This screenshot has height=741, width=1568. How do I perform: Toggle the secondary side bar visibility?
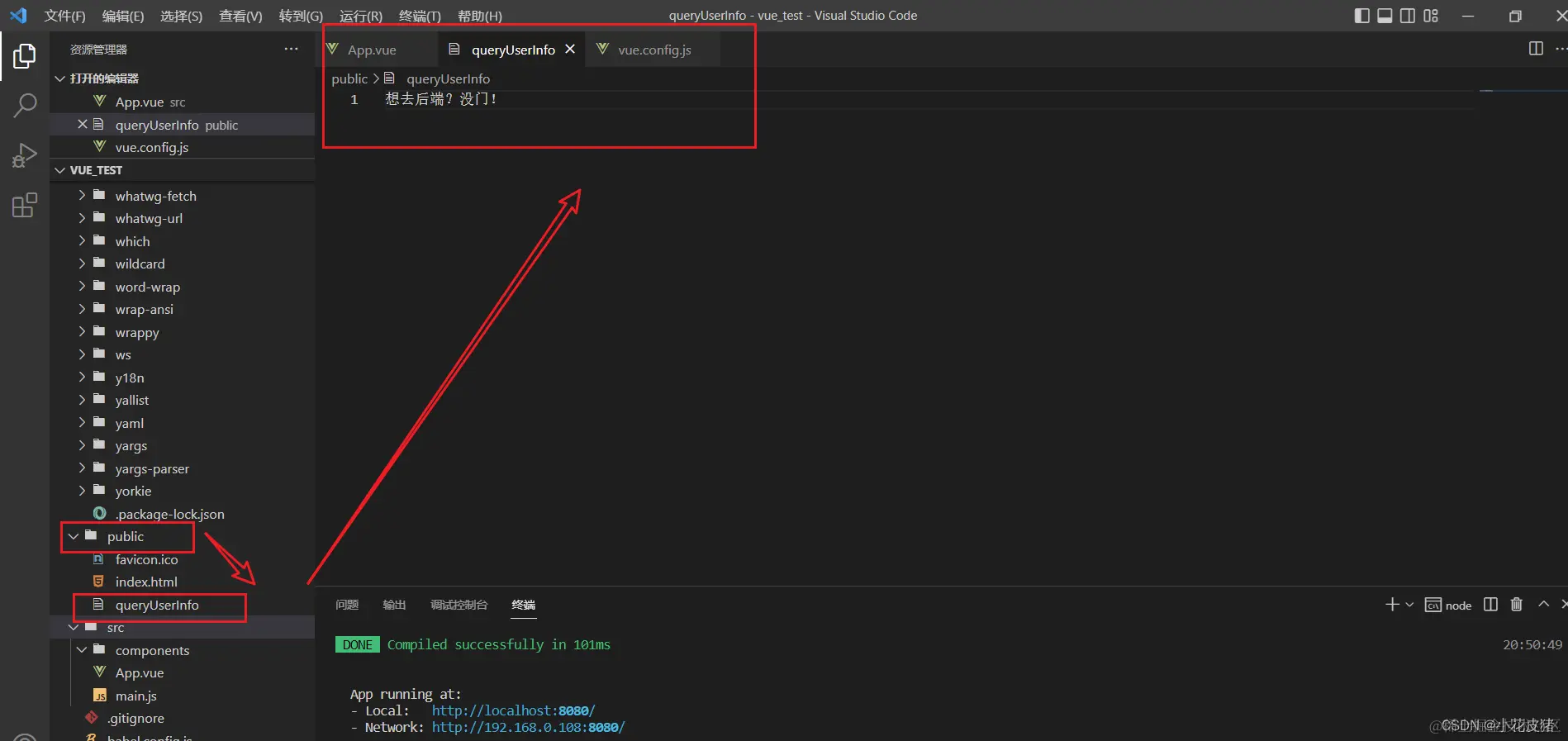pos(1408,16)
